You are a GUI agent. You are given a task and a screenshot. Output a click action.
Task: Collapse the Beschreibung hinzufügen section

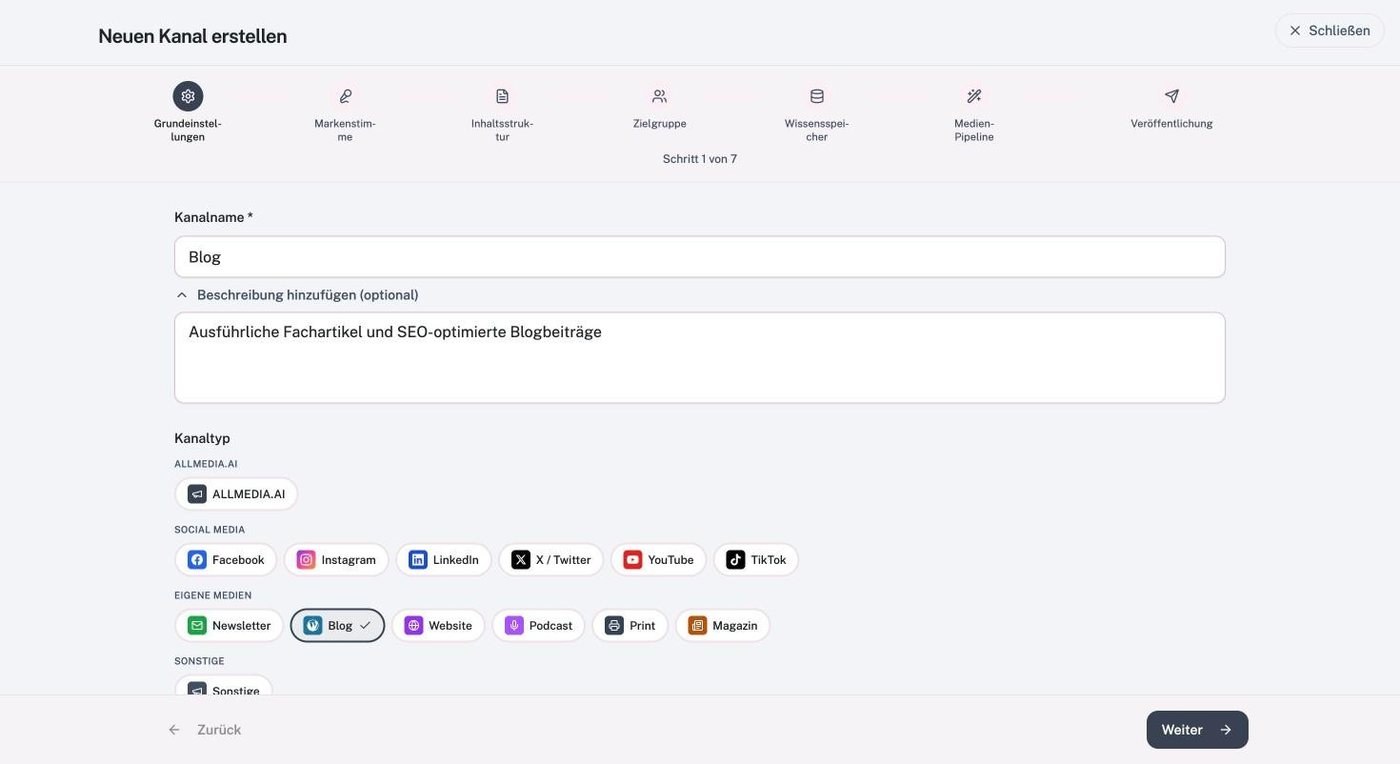297,295
